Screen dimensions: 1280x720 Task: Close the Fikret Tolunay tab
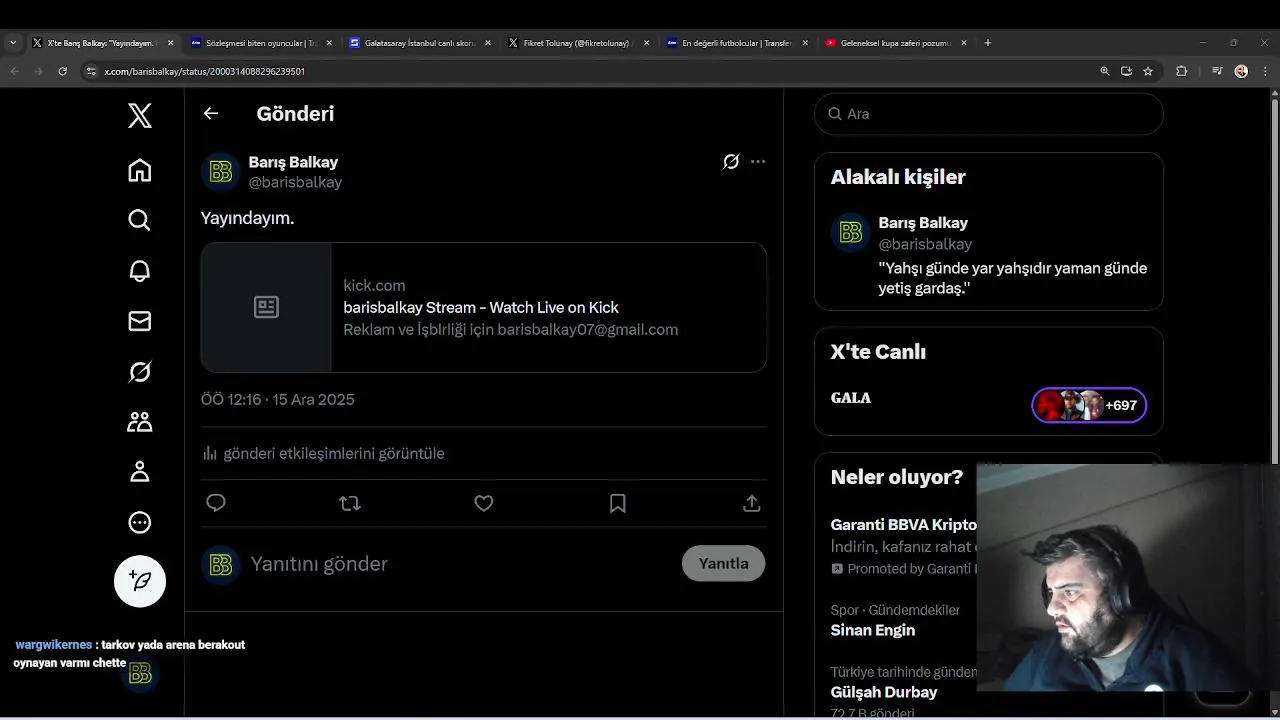click(x=646, y=43)
